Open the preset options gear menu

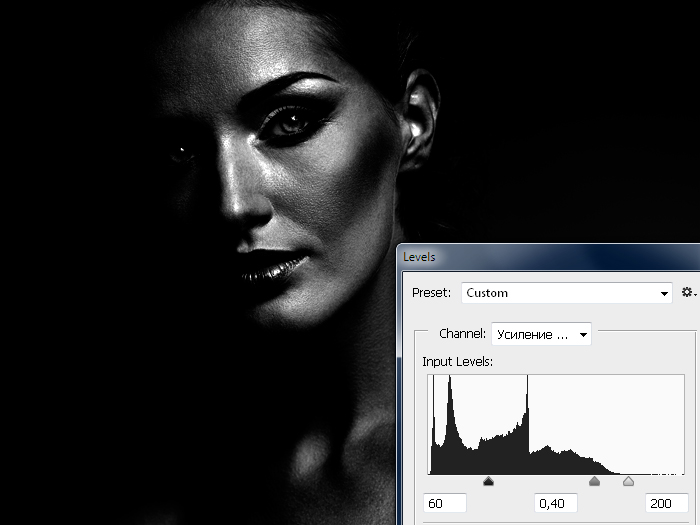[688, 292]
